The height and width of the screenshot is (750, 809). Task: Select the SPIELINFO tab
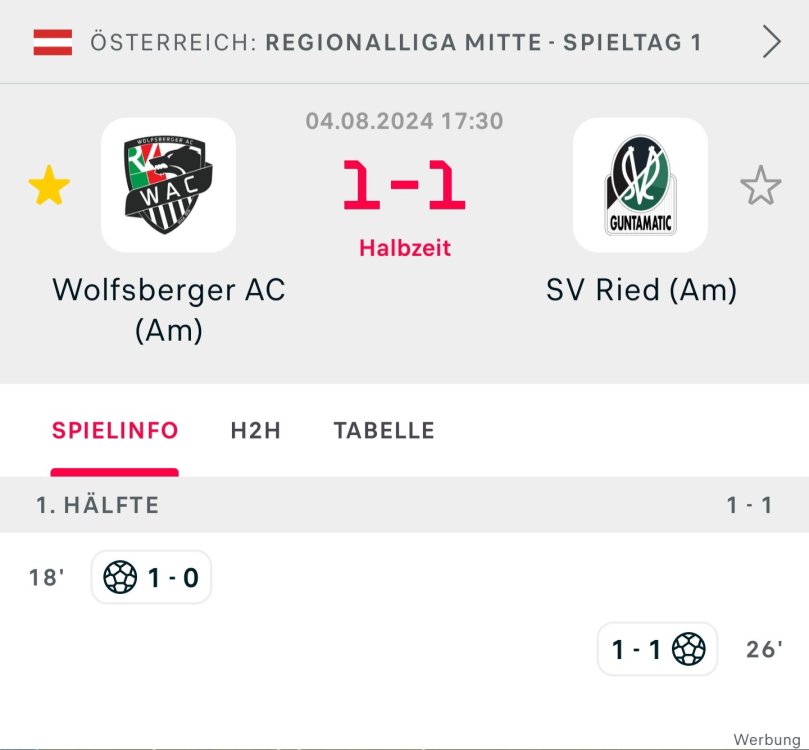point(115,431)
